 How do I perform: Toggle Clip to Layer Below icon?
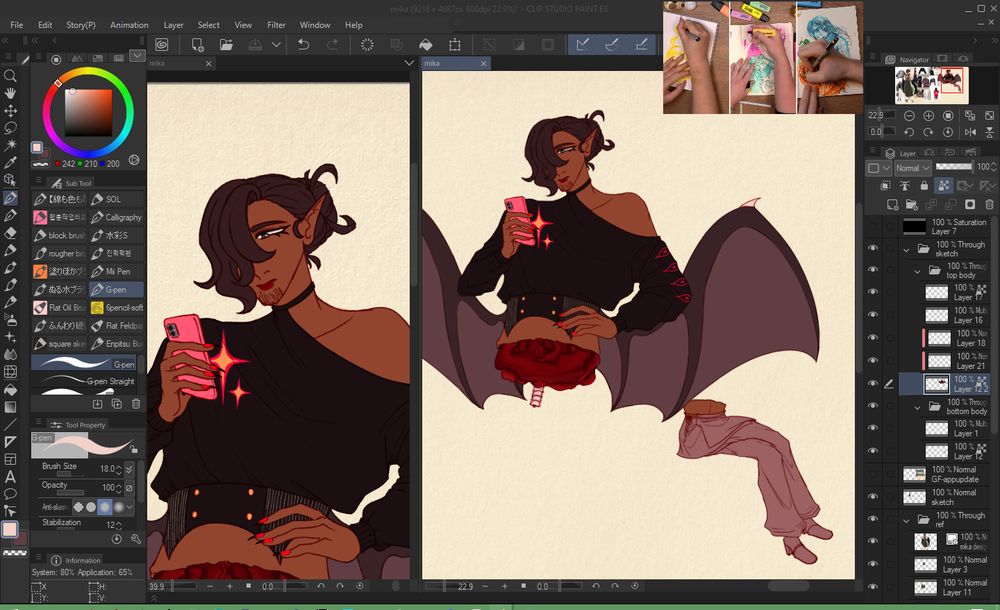(885, 186)
